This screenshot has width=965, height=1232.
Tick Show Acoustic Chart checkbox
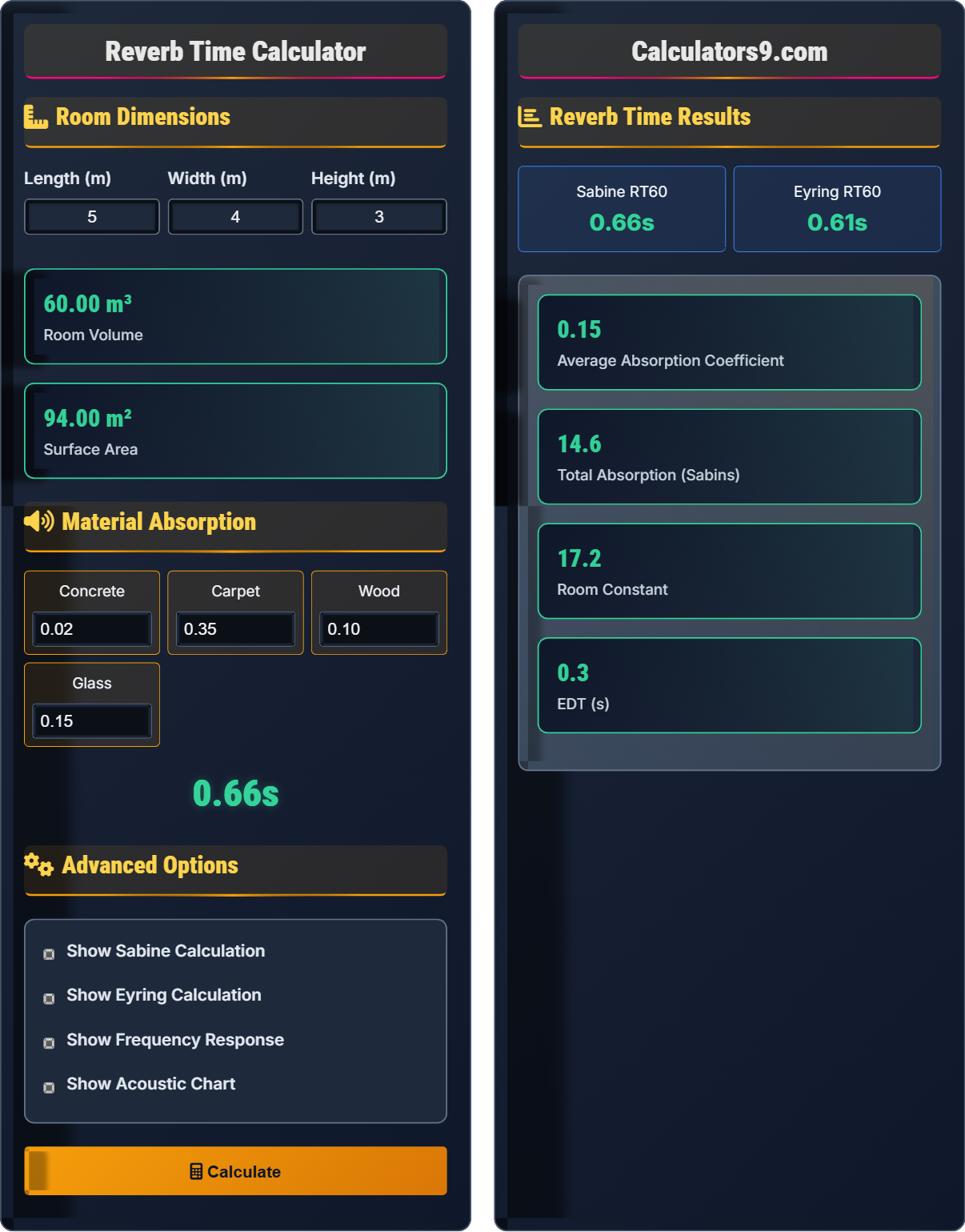(x=49, y=1087)
